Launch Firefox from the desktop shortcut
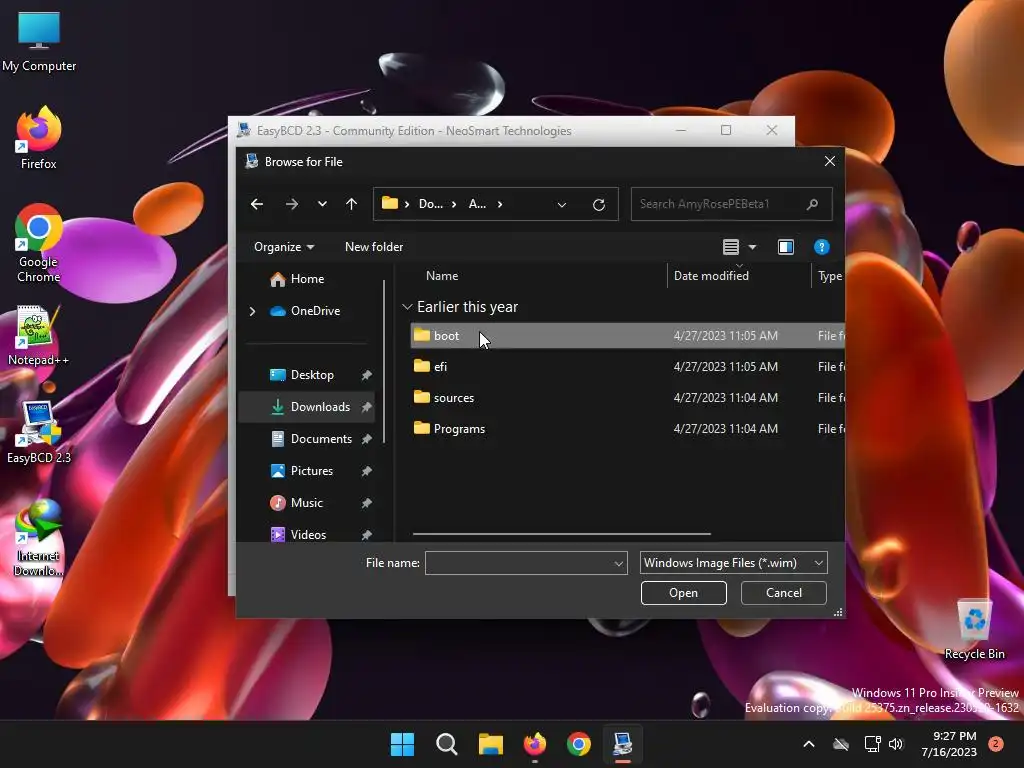Image resolution: width=1024 pixels, height=768 pixels. [39, 138]
